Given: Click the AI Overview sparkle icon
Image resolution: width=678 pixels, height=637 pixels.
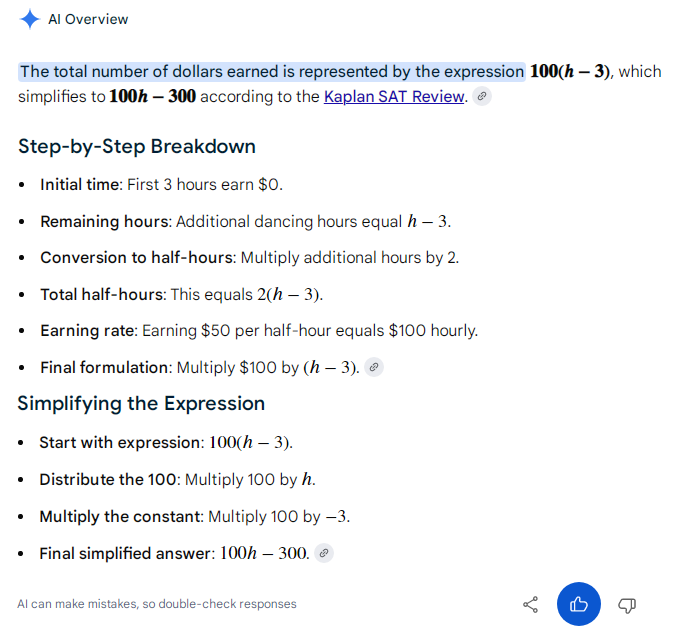Looking at the screenshot, I should pyautogui.click(x=29, y=19).
